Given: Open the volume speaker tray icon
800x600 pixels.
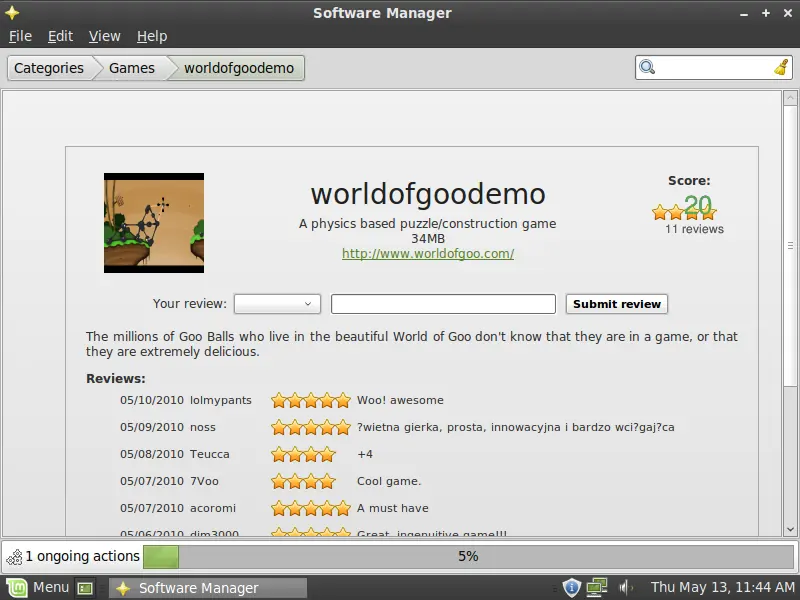Looking at the screenshot, I should tap(625, 587).
